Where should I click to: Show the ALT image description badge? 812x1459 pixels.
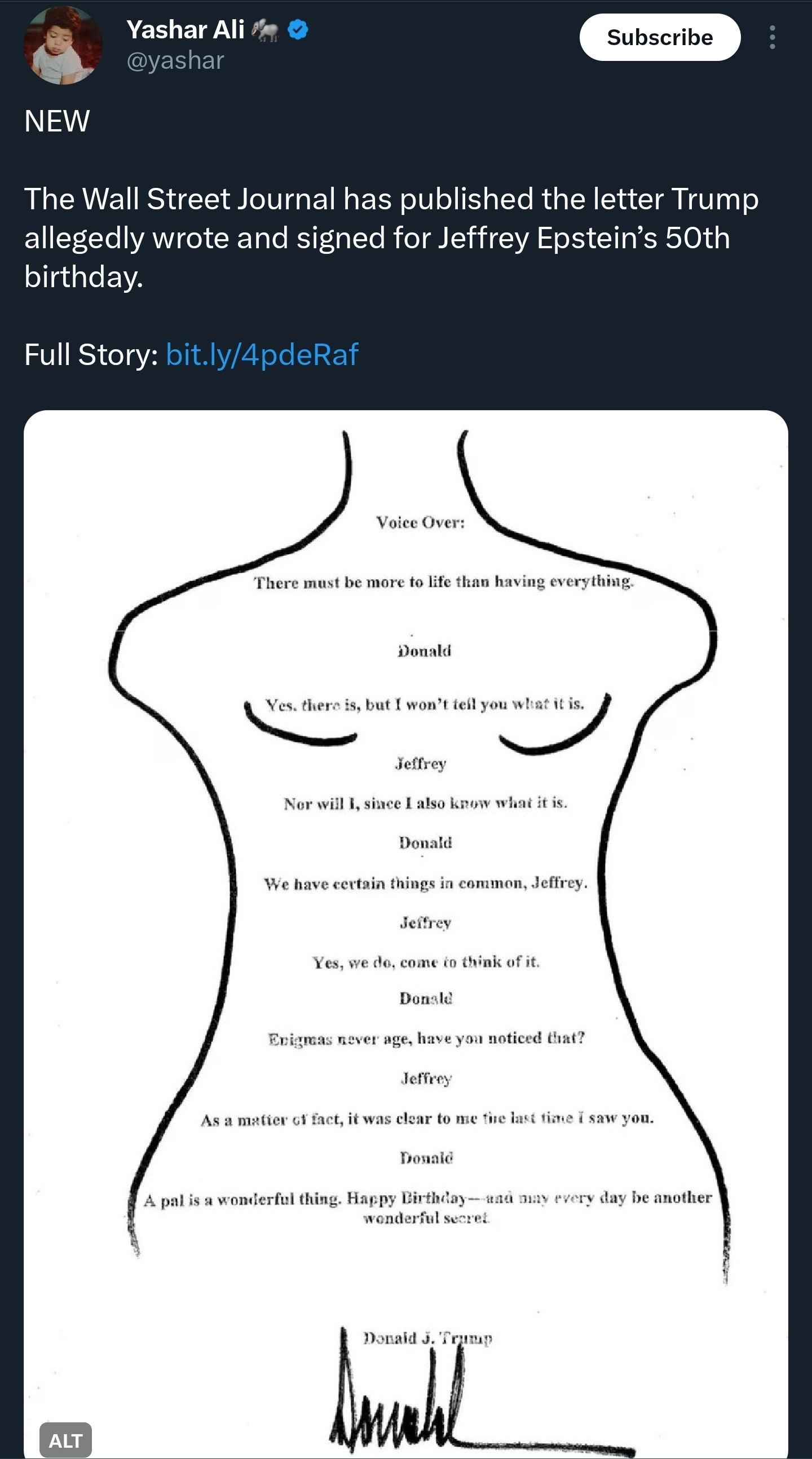click(x=65, y=1440)
